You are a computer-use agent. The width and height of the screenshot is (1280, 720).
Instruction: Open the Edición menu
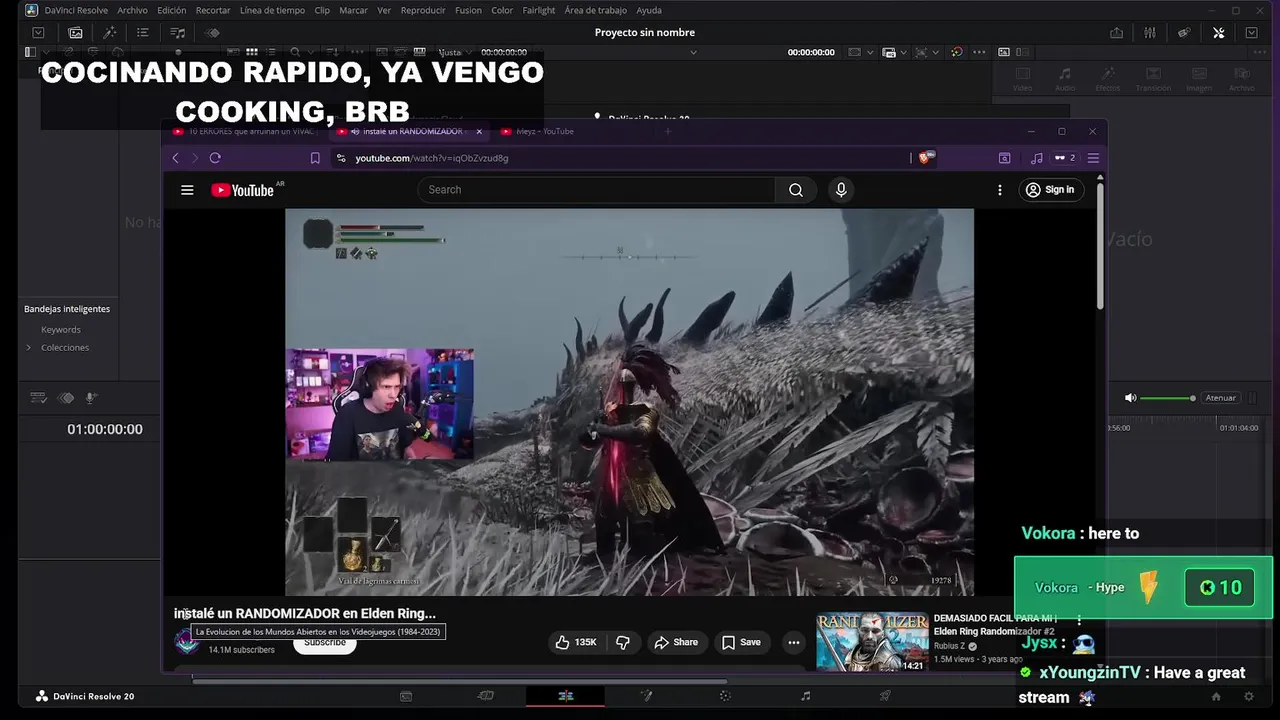pos(171,10)
